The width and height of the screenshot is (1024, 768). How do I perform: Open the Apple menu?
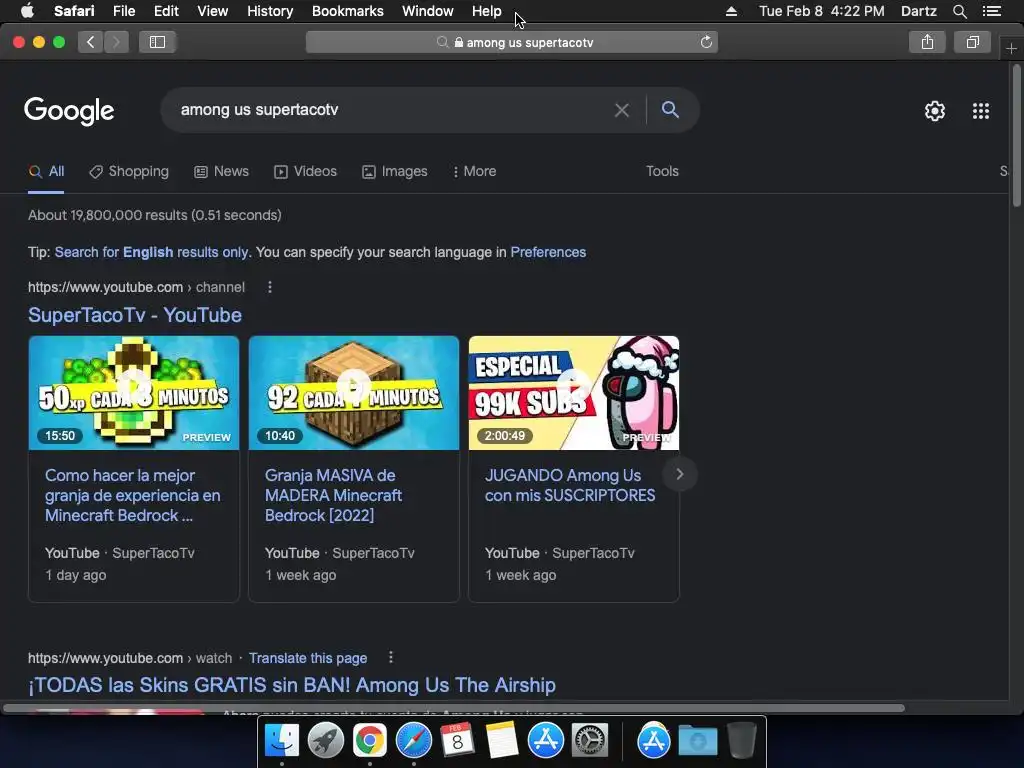tap(27, 11)
